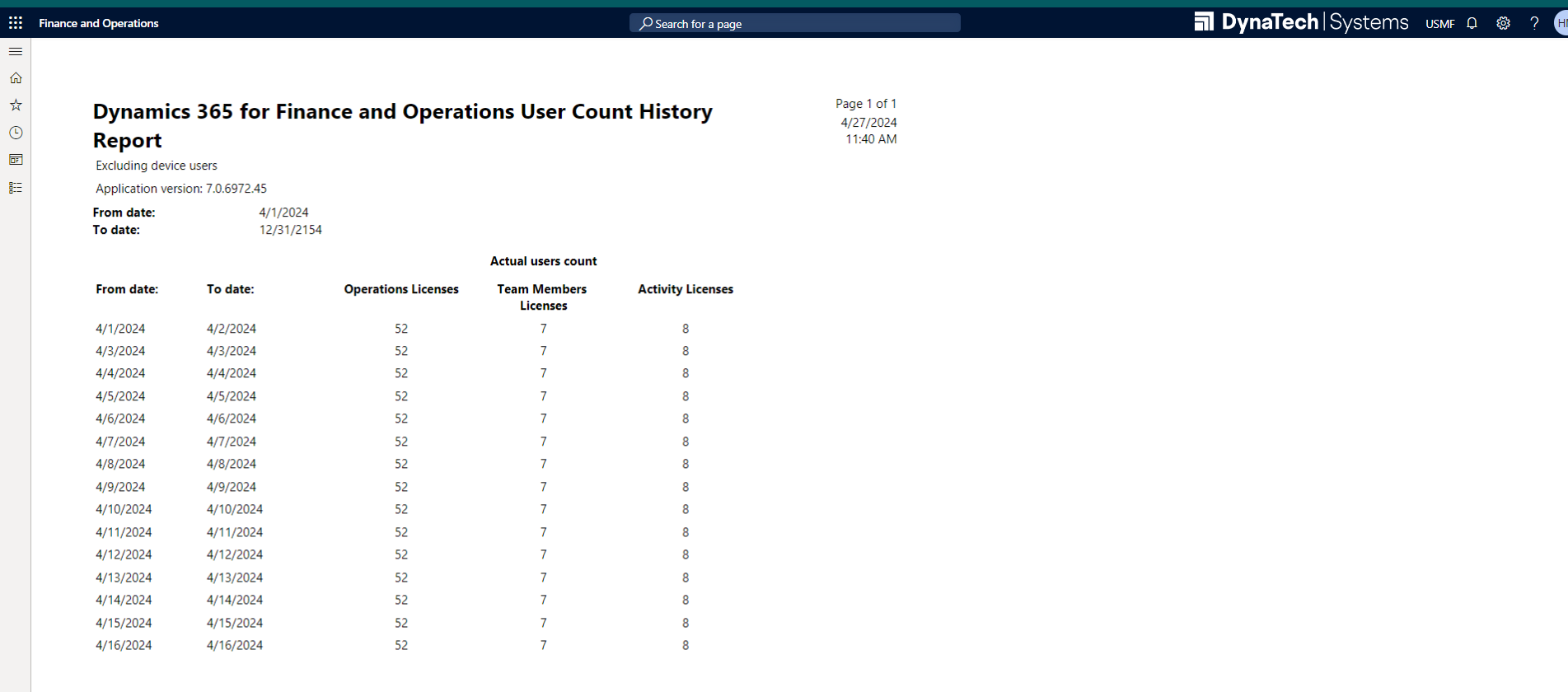Viewport: 1568px width, 692px height.
Task: Click To date cell 4/10/2024
Action: coord(235,509)
